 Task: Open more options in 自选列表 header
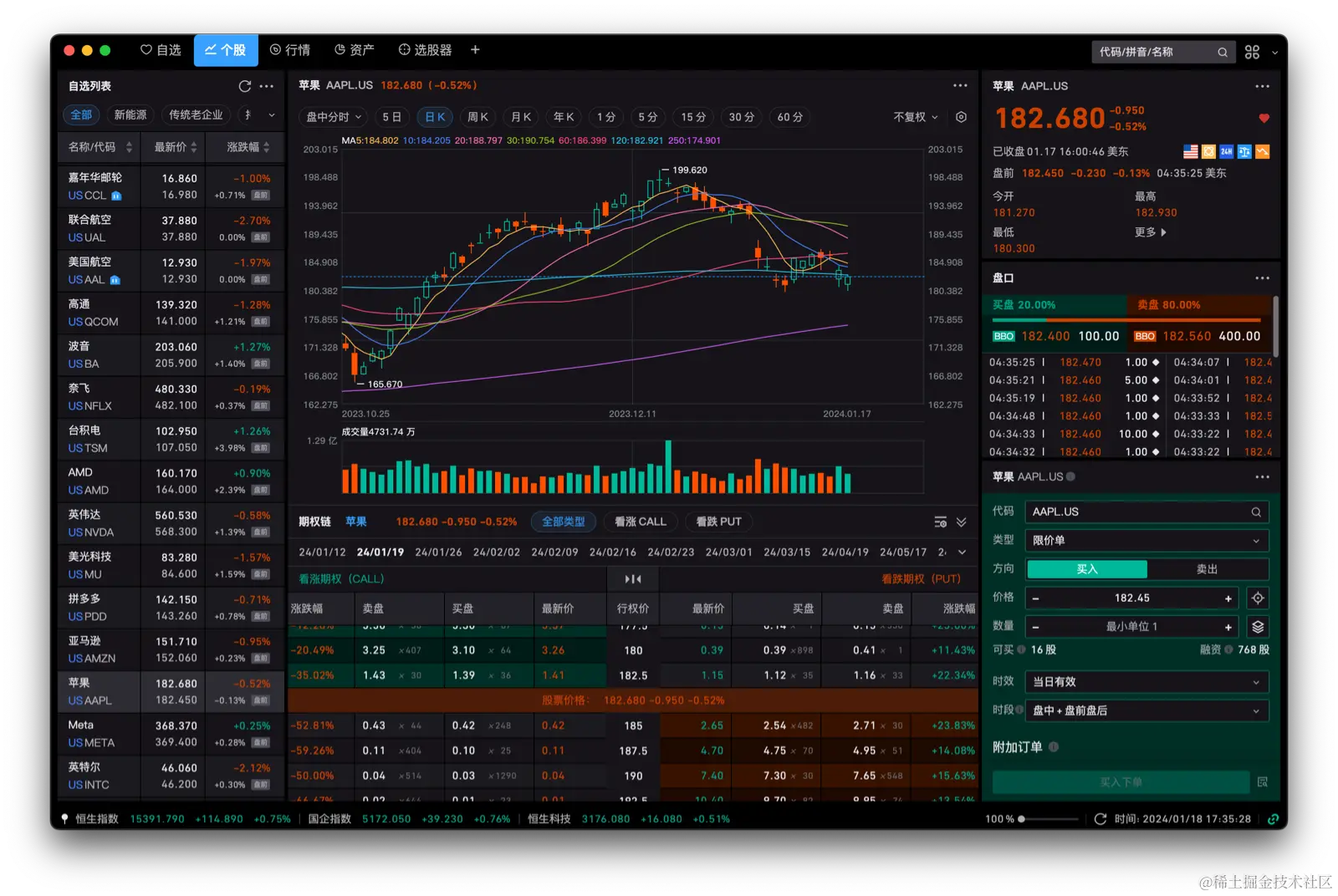267,86
